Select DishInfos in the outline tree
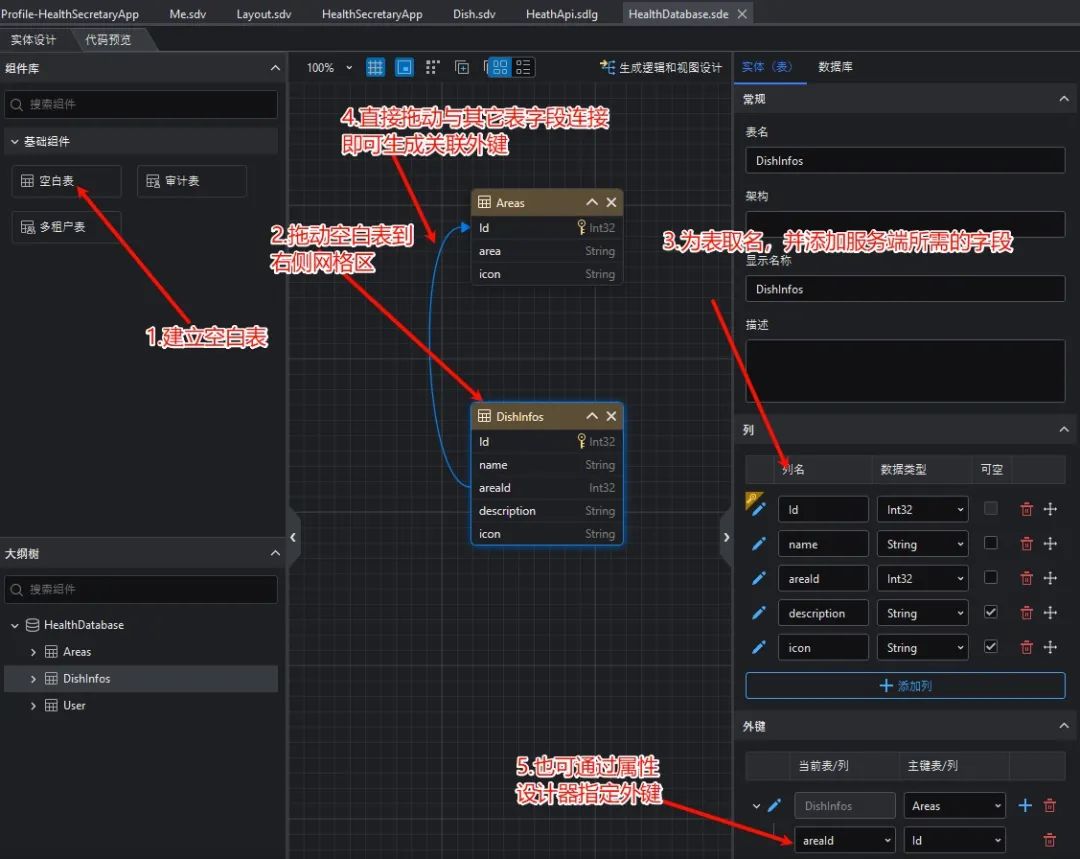 [x=141, y=679]
